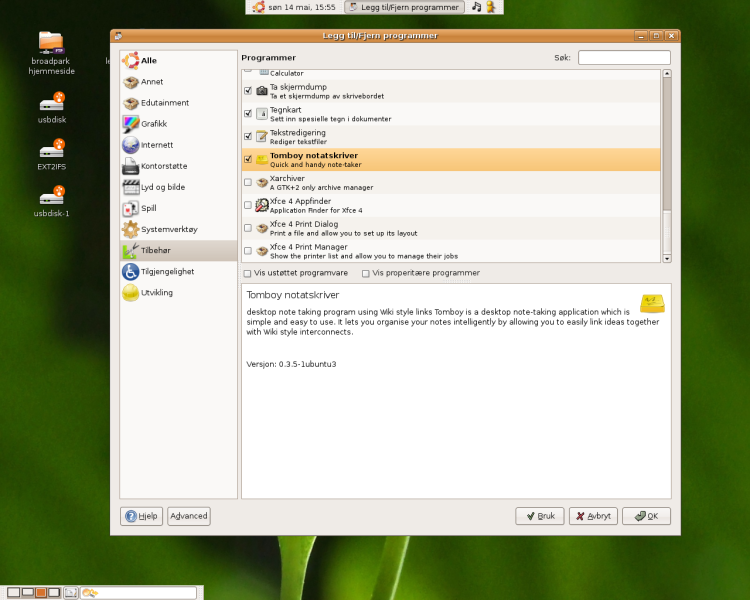This screenshot has width=750, height=600.
Task: Click the Xfce 4 Print Dialog icon
Action: click(x=262, y=228)
